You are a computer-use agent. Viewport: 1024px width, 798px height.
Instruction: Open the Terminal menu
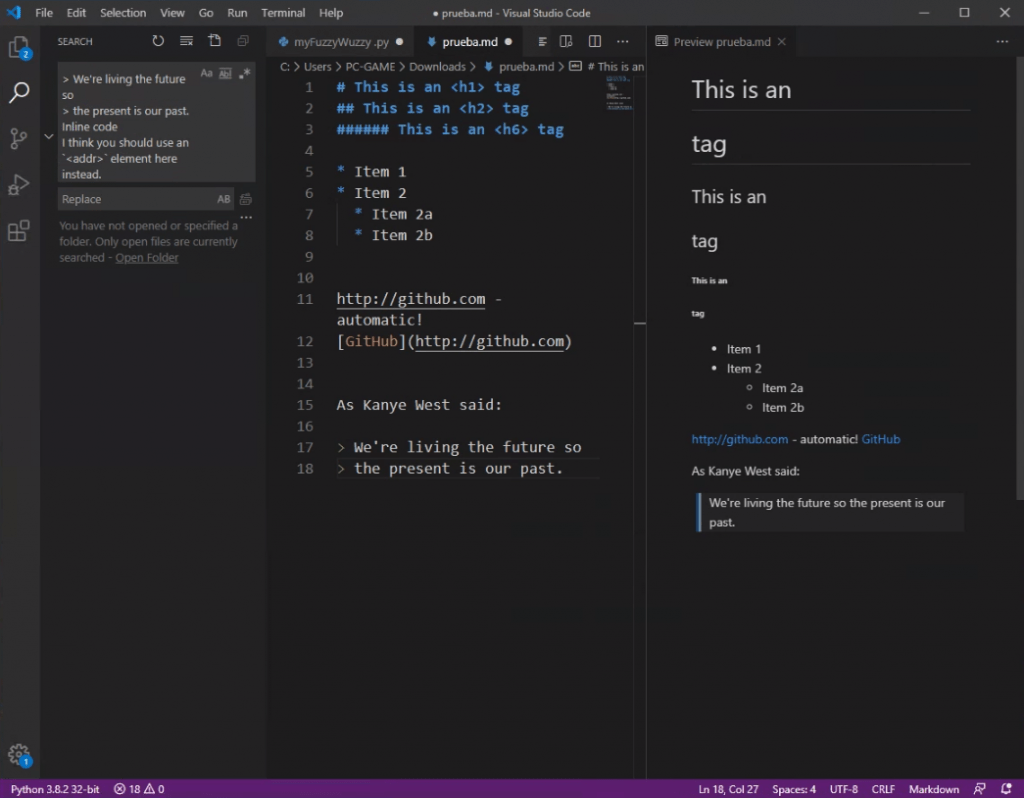click(282, 13)
